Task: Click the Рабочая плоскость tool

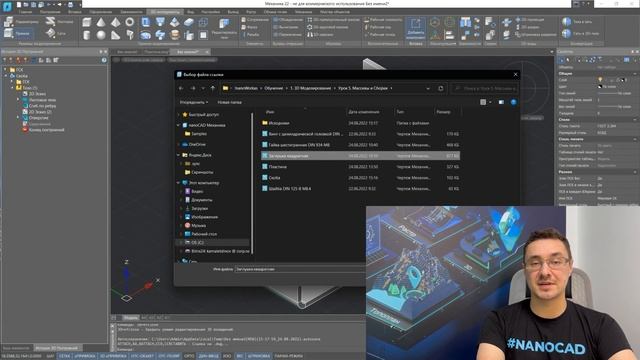Action: [383, 20]
